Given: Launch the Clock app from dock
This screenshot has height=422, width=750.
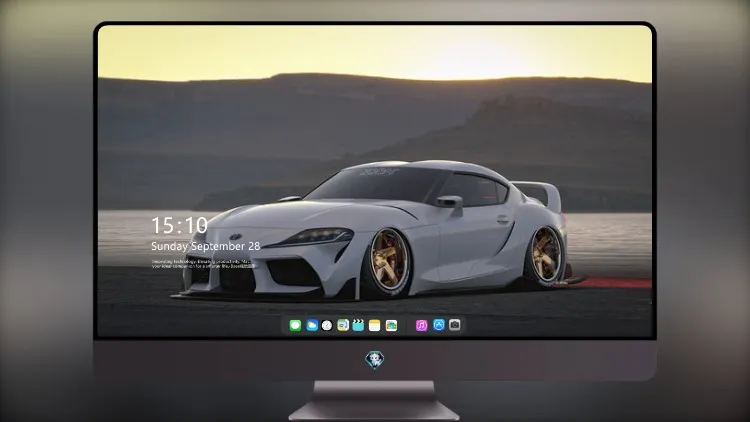Looking at the screenshot, I should (x=327, y=325).
